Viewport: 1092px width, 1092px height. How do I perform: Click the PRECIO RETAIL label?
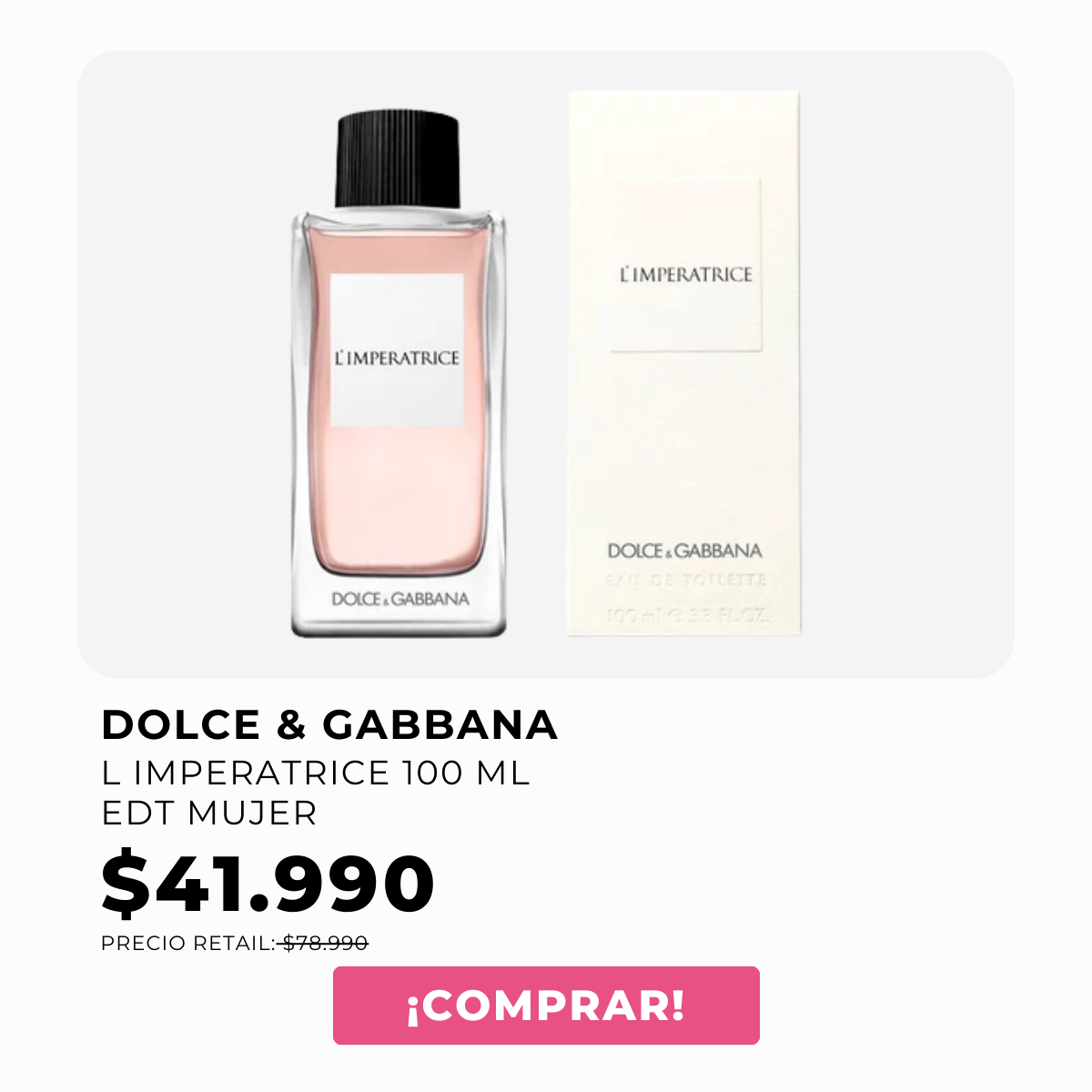click(x=188, y=944)
